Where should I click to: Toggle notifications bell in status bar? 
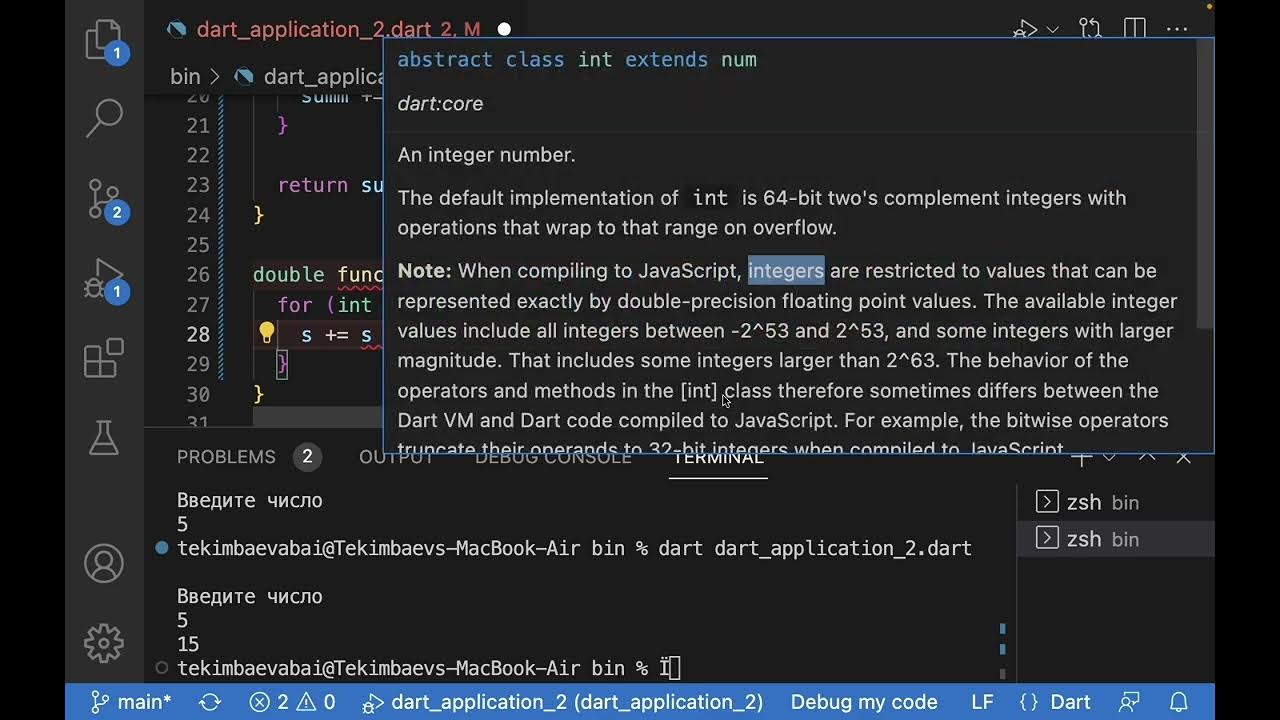pyautogui.click(x=1179, y=702)
